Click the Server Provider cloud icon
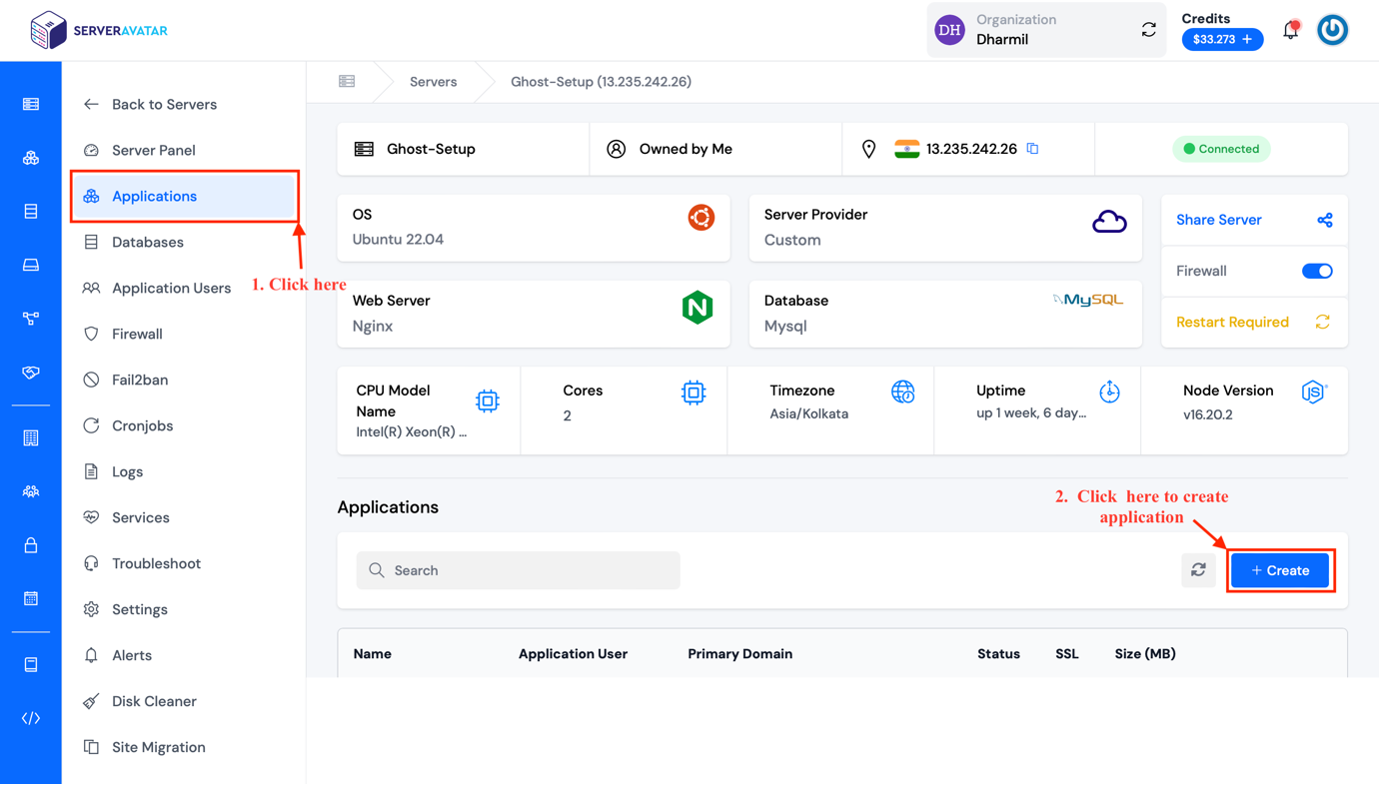The image size is (1384, 788). pos(1111,222)
